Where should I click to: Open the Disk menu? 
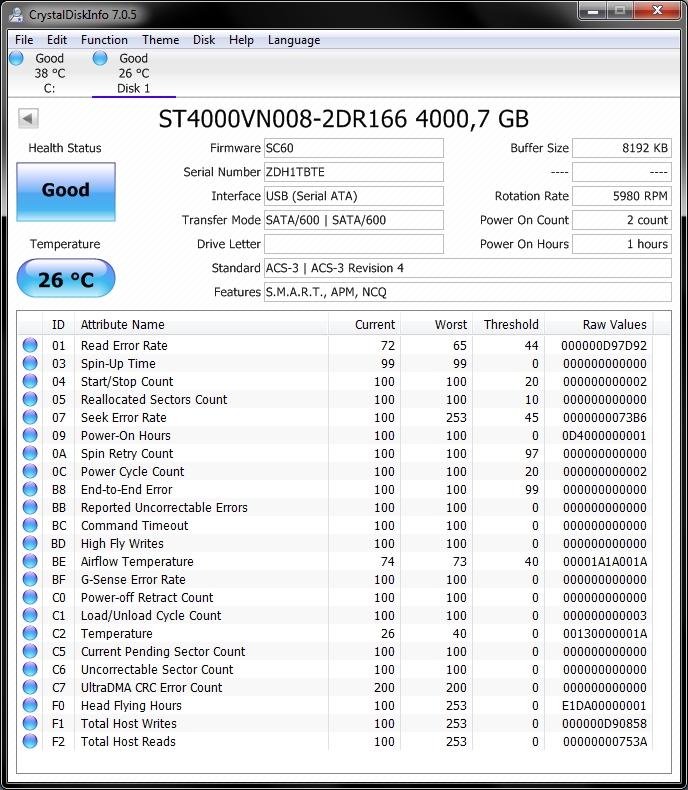click(204, 40)
